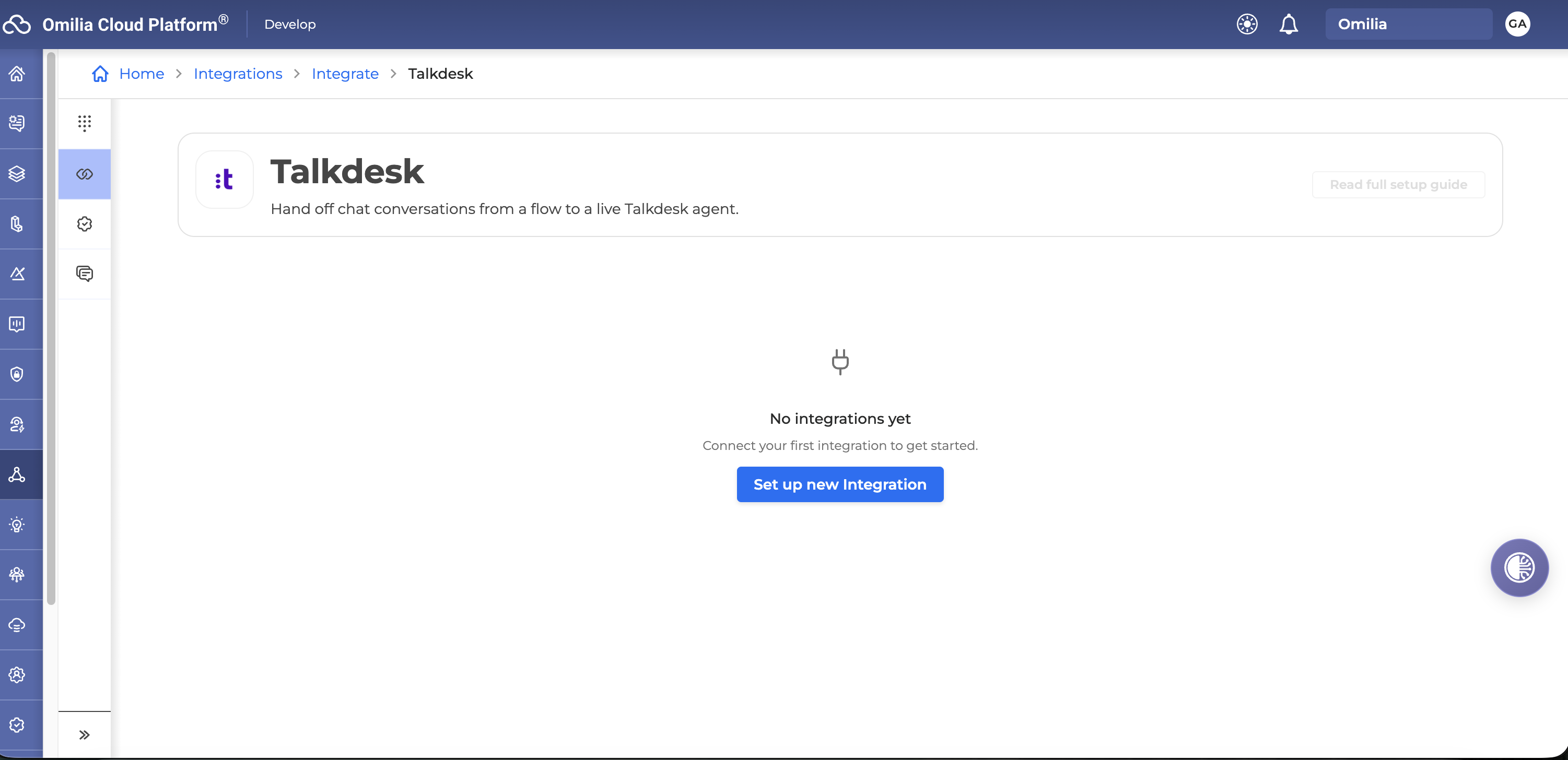
Task: Open the check badge icon in secondary panel
Action: pyautogui.click(x=85, y=224)
